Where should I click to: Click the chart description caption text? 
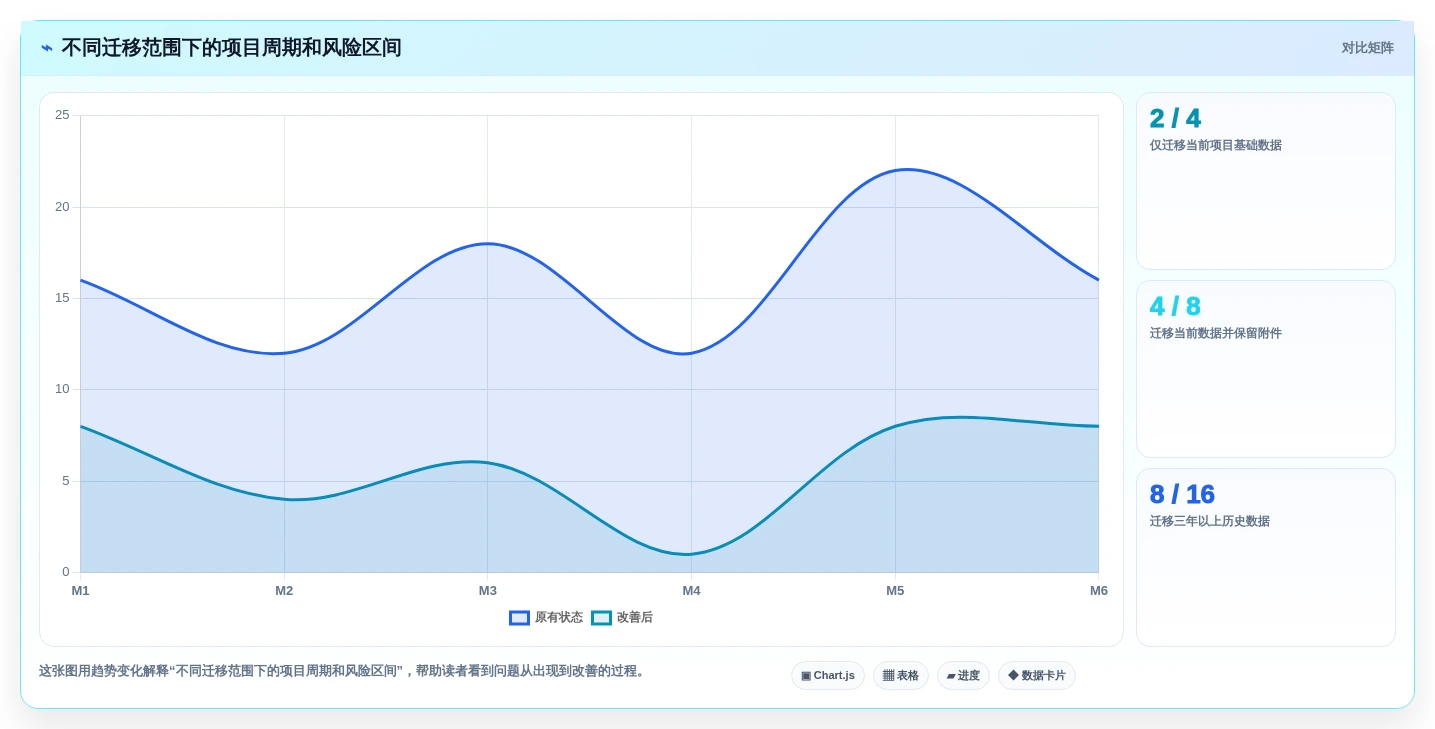(x=344, y=671)
